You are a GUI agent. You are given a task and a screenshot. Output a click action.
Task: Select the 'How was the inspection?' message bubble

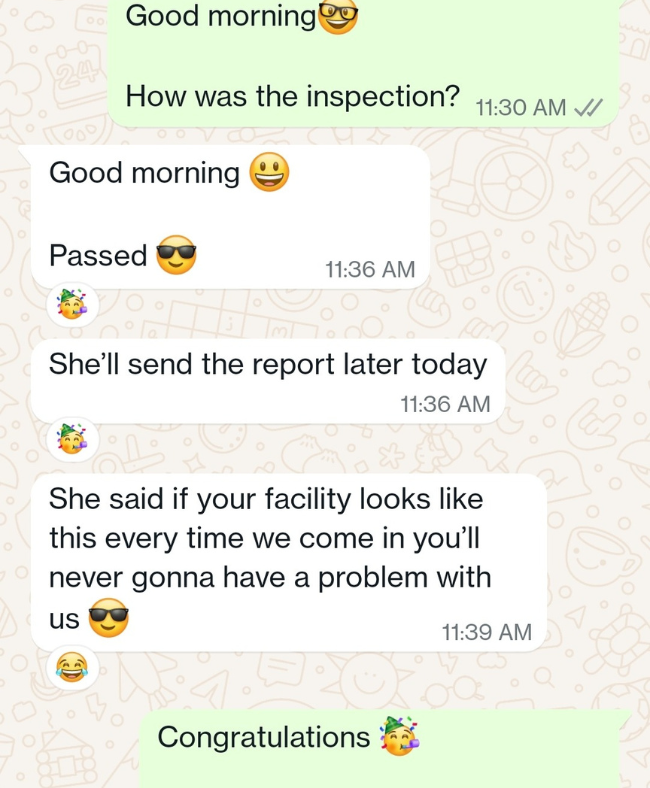coord(363,61)
